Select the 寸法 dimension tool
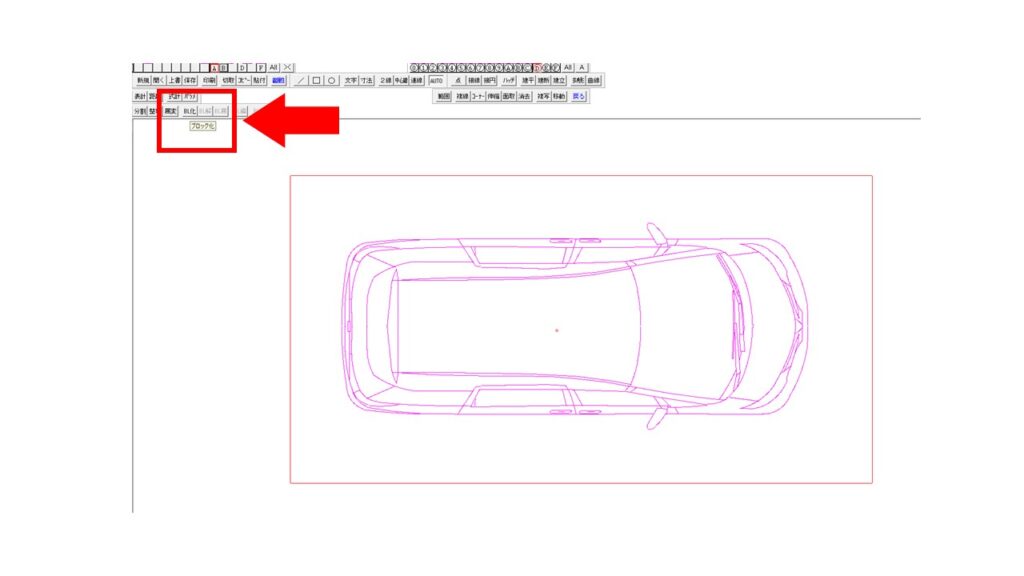Image resolution: width=1024 pixels, height=576 pixels. pos(367,80)
